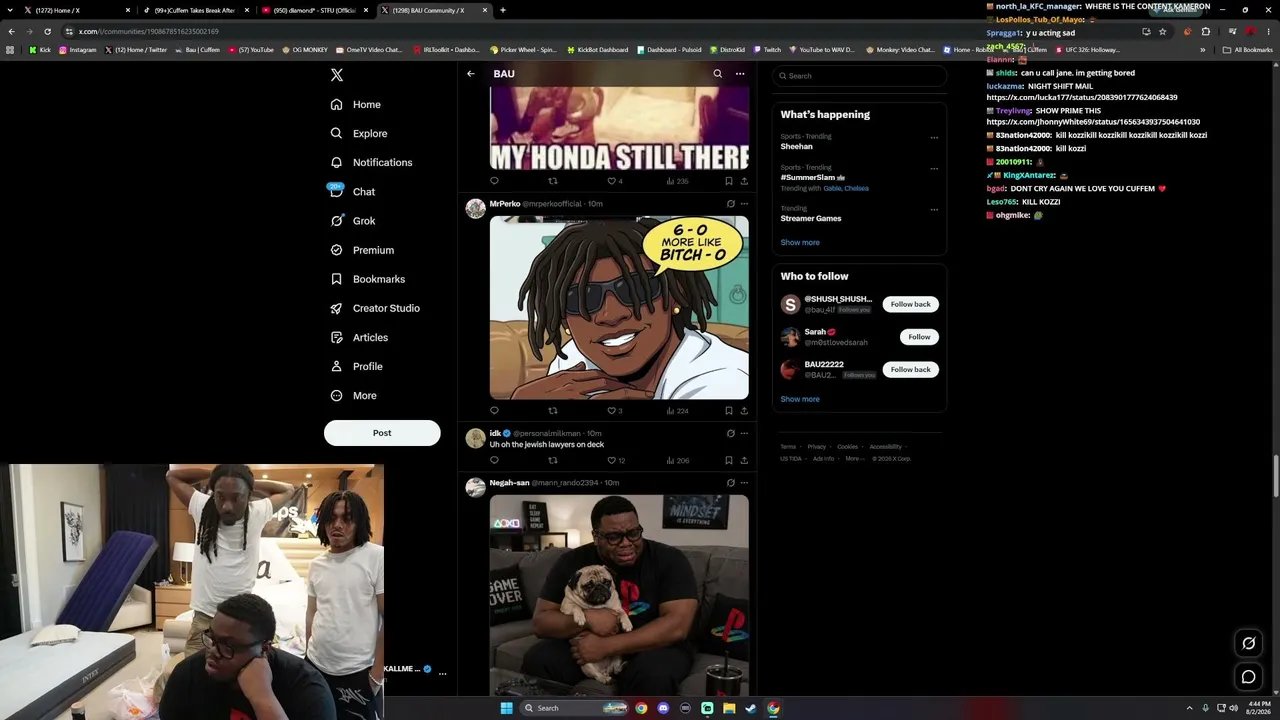The width and height of the screenshot is (1280, 720).
Task: Open BAU community header options menu
Action: [740, 74]
